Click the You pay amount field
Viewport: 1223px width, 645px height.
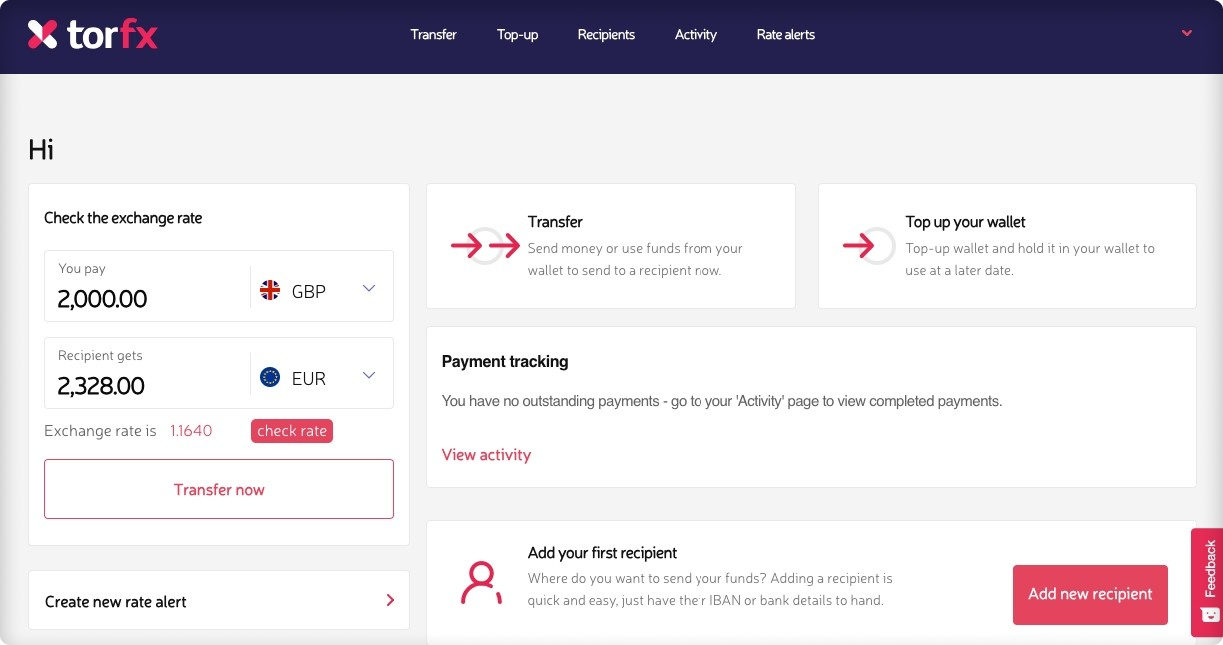147,286
